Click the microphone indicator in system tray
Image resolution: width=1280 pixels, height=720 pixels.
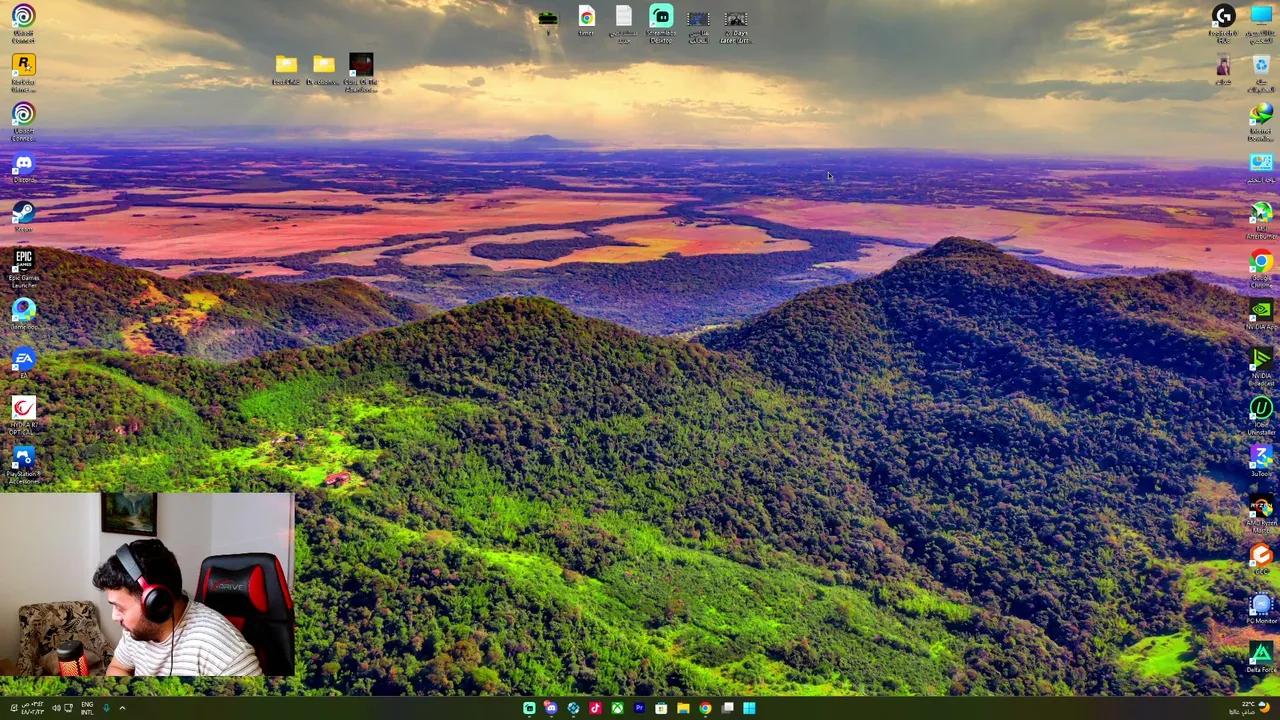coord(106,708)
